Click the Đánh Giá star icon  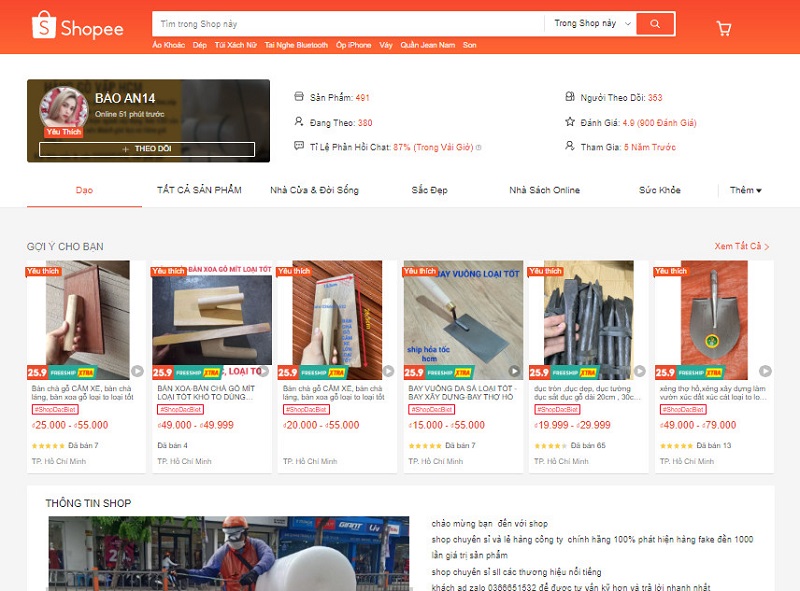click(x=570, y=122)
